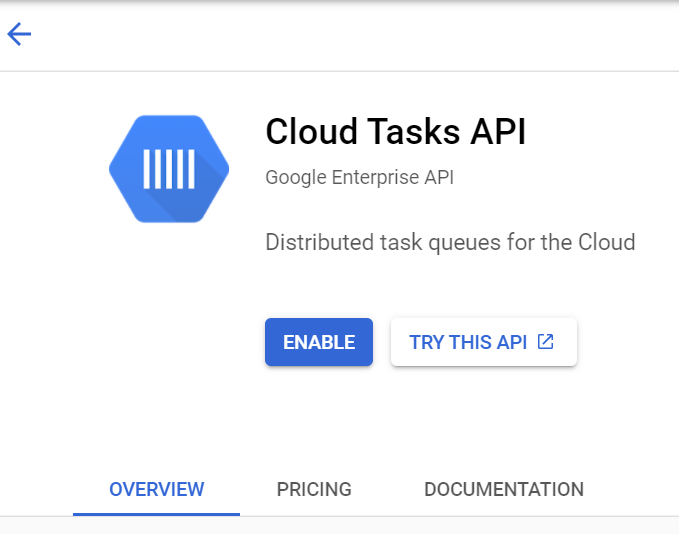
Task: Click the Cloud Tasks hexagon logo
Action: (169, 169)
